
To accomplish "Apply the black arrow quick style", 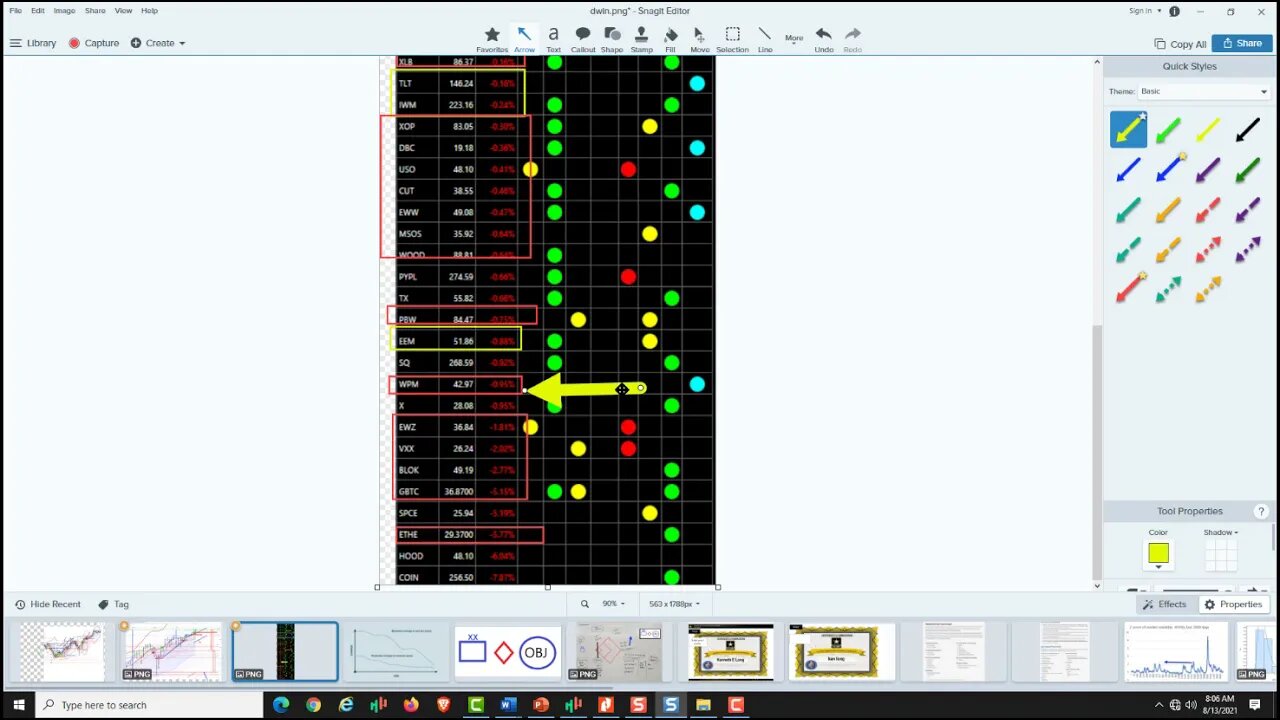I will 1248,130.
